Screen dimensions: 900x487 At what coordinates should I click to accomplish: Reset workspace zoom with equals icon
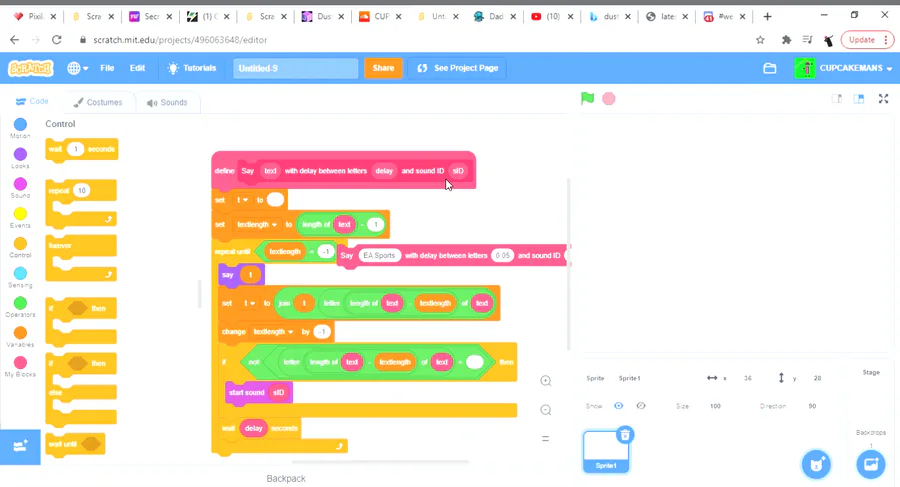tap(545, 439)
